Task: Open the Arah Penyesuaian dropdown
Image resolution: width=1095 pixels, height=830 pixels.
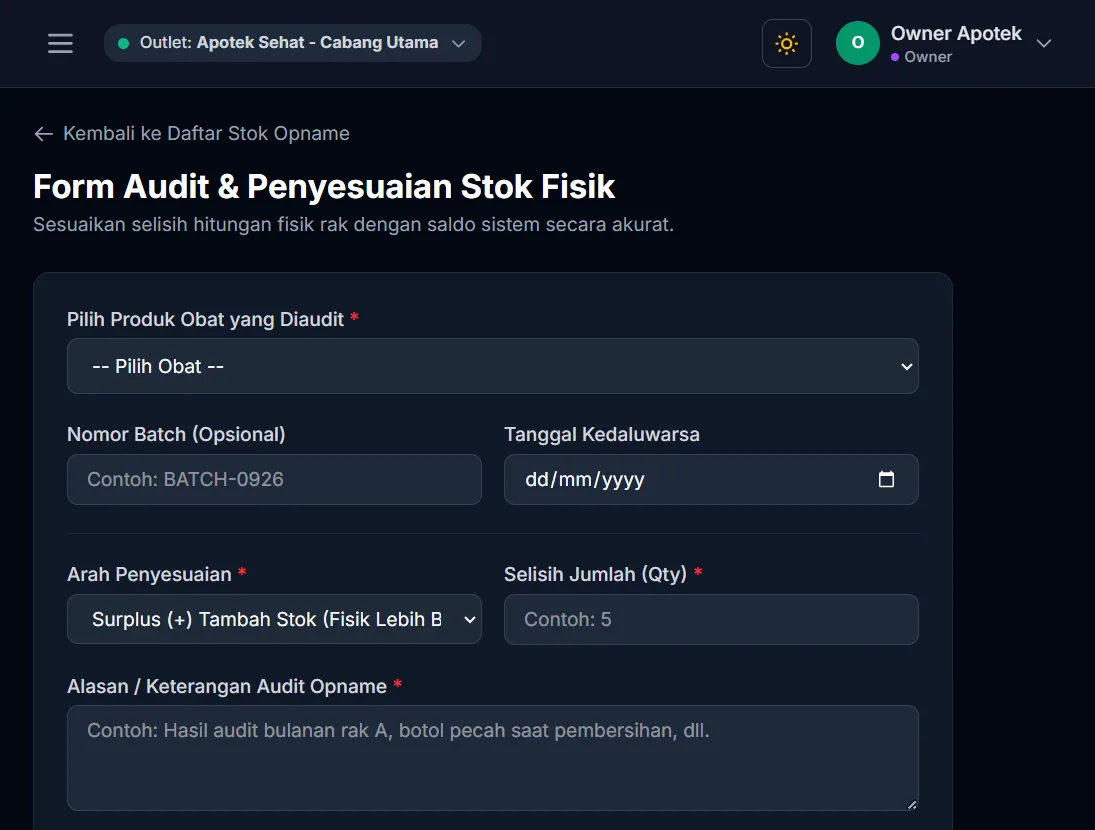Action: pos(274,619)
